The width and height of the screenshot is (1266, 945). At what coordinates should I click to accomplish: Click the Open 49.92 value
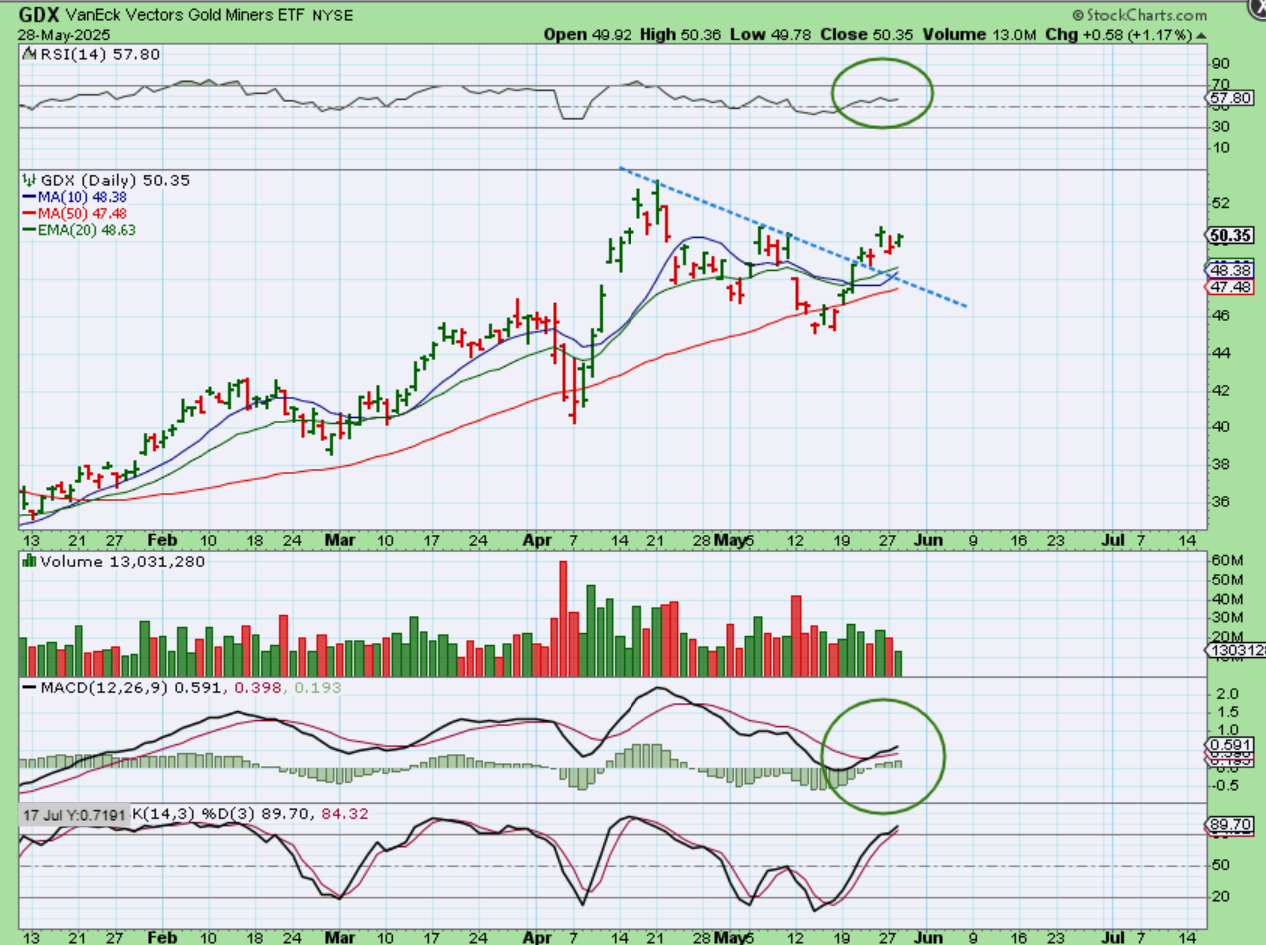pyautogui.click(x=586, y=34)
